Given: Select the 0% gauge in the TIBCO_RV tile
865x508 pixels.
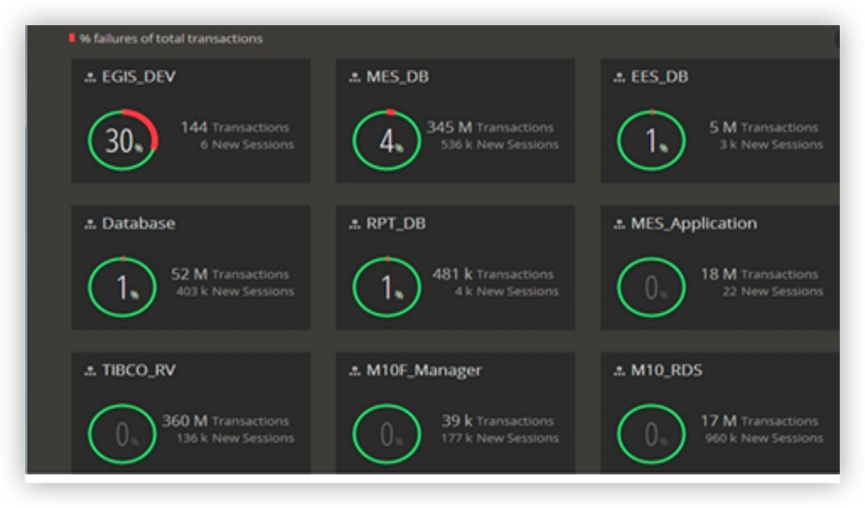Looking at the screenshot, I should (123, 434).
